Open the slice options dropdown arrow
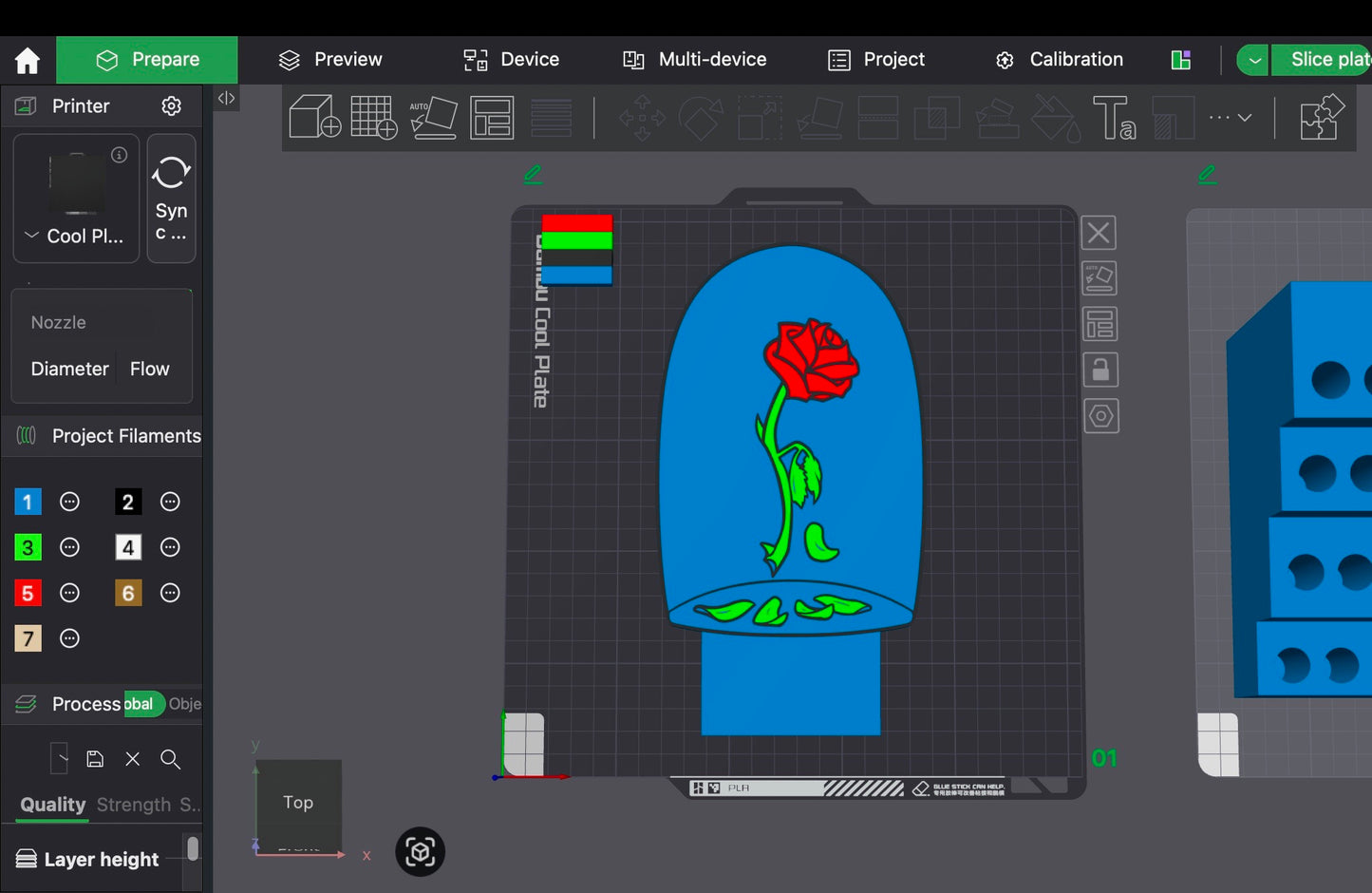The width and height of the screenshot is (1372, 893). pyautogui.click(x=1253, y=60)
